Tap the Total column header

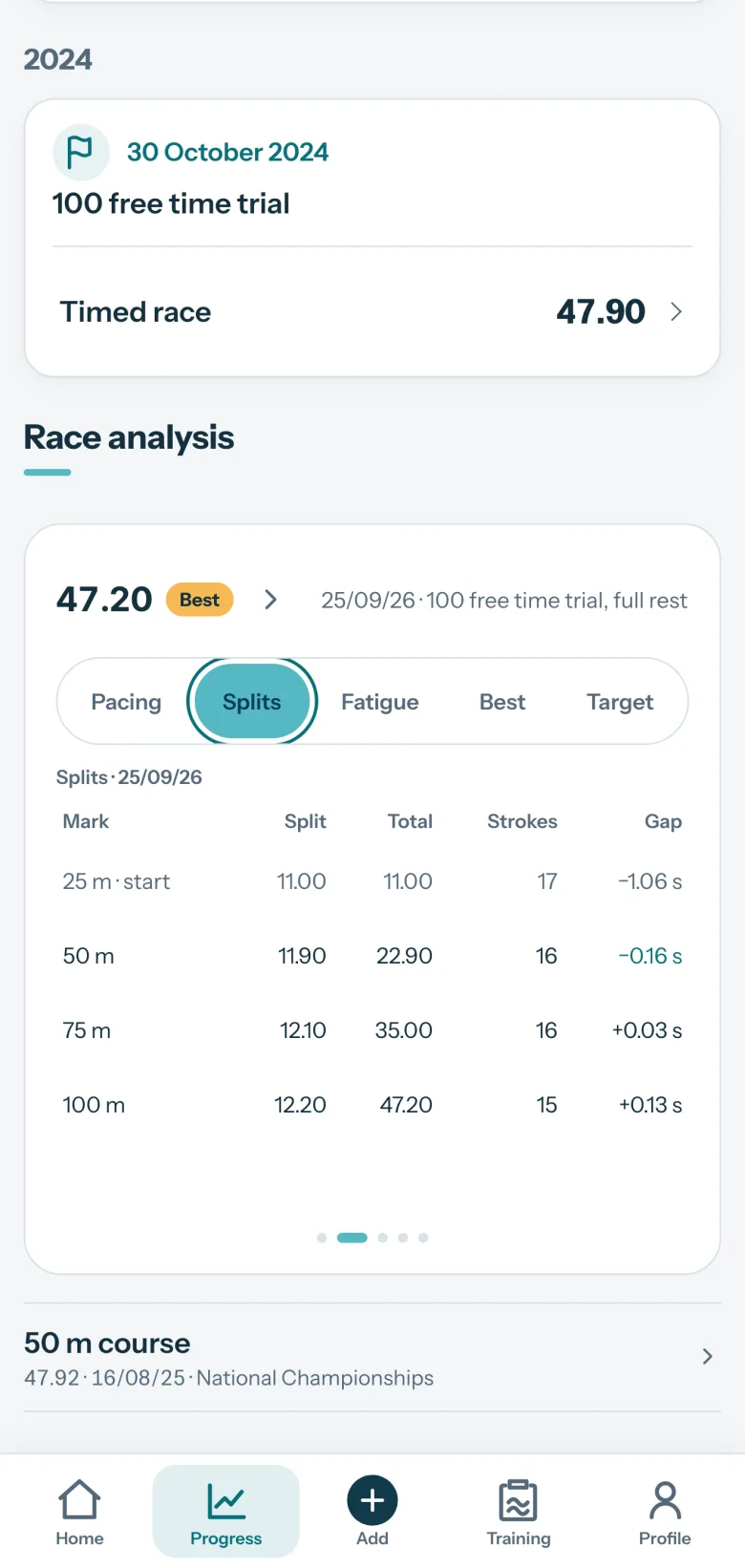411,821
